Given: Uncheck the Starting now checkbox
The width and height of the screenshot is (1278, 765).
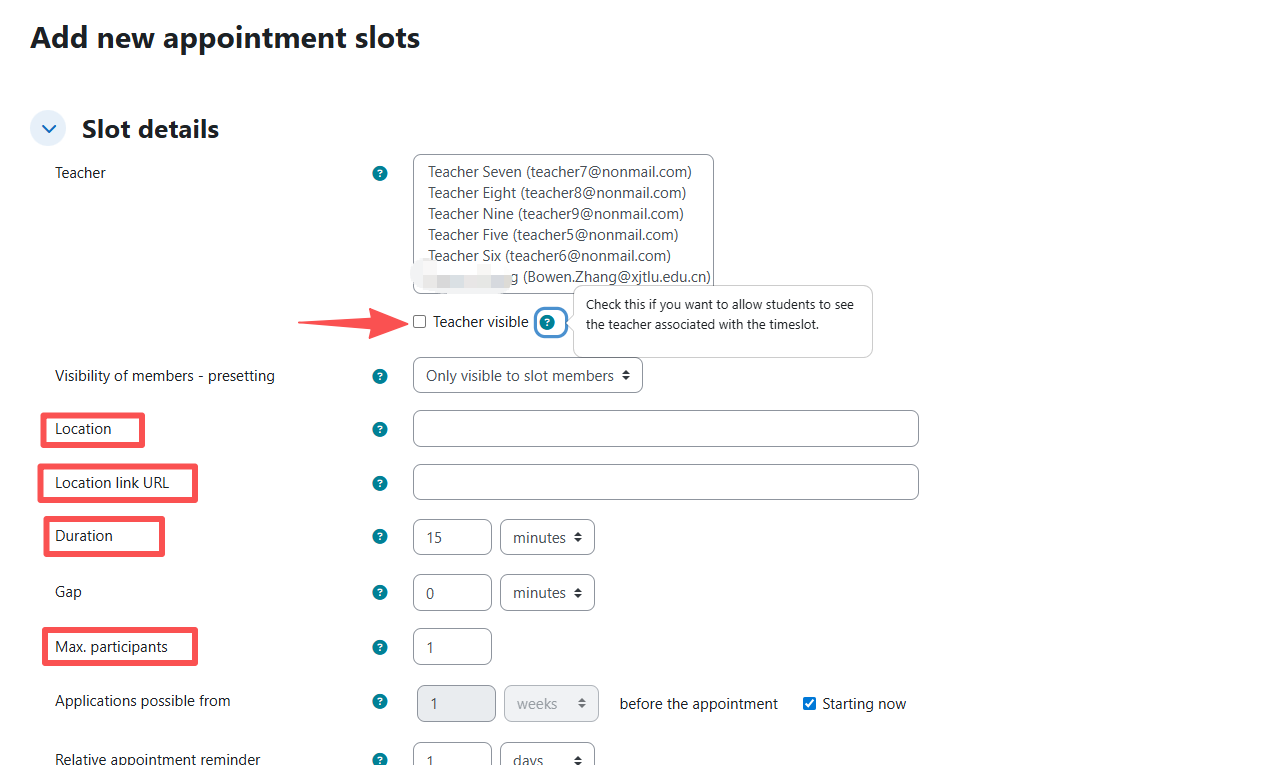Looking at the screenshot, I should click(x=810, y=704).
